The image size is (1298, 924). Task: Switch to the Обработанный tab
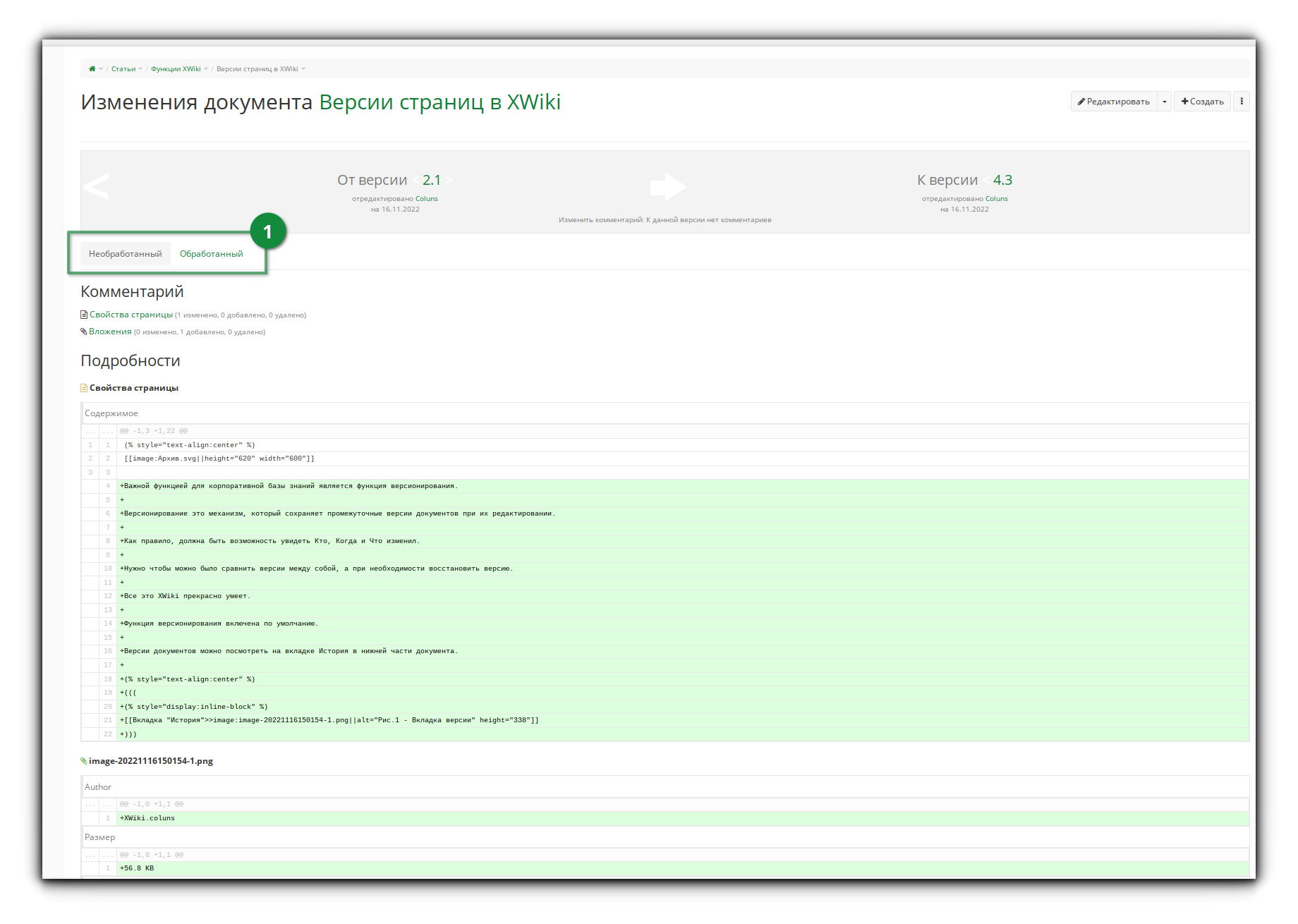211,254
